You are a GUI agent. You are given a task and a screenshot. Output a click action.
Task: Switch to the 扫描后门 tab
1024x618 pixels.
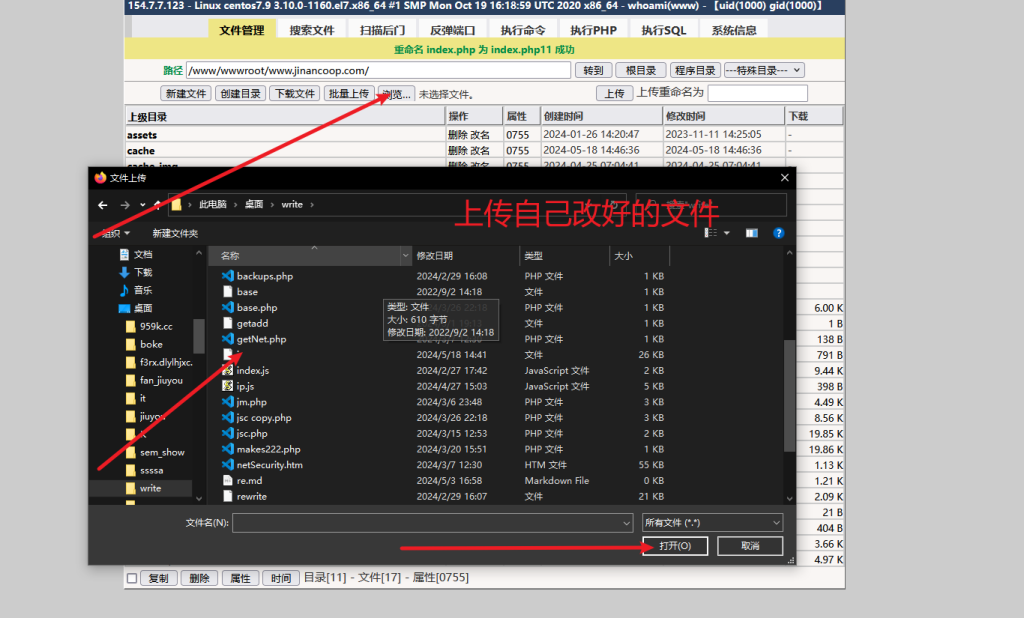pyautogui.click(x=382, y=30)
